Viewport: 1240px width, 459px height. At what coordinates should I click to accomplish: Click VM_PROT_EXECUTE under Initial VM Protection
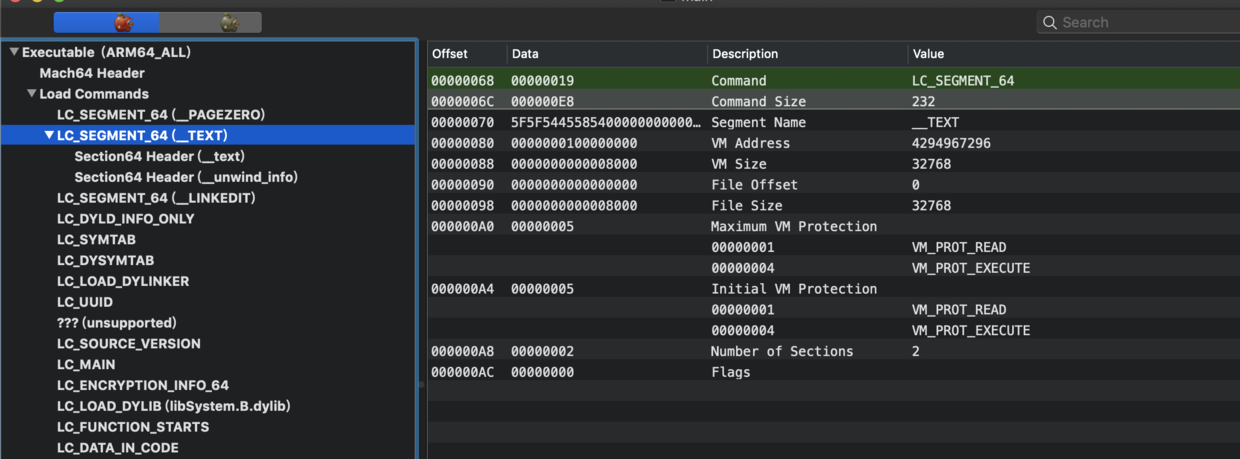click(971, 330)
